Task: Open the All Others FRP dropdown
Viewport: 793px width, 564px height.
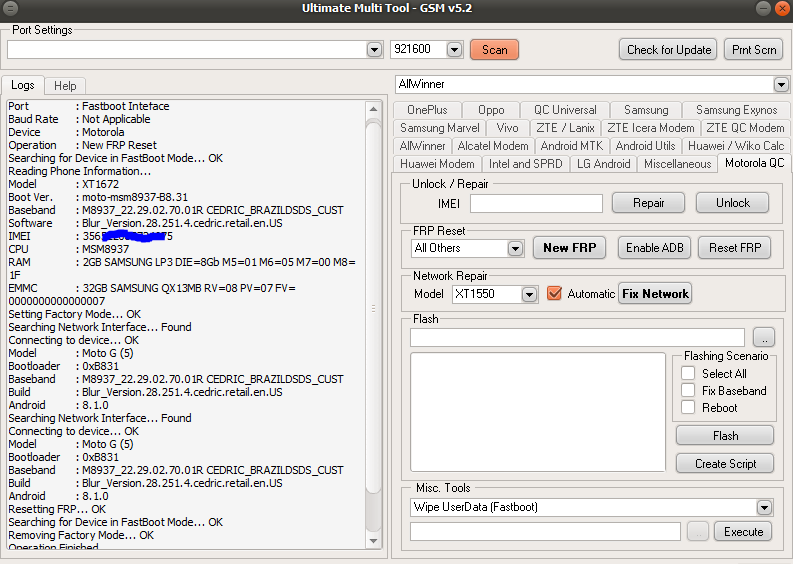Action: point(515,248)
